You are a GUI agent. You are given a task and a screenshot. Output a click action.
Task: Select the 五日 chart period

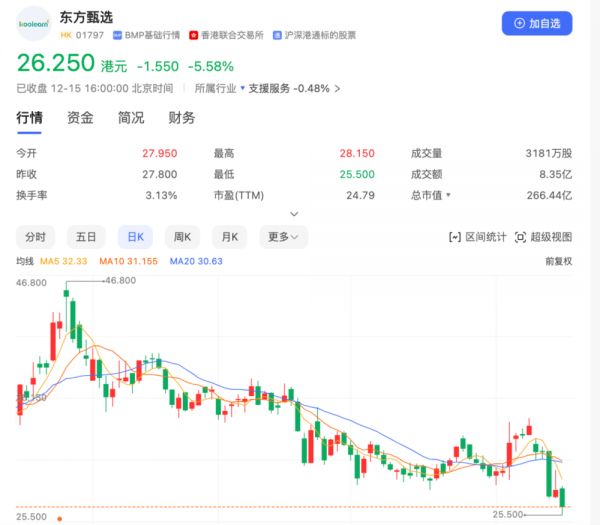86,237
